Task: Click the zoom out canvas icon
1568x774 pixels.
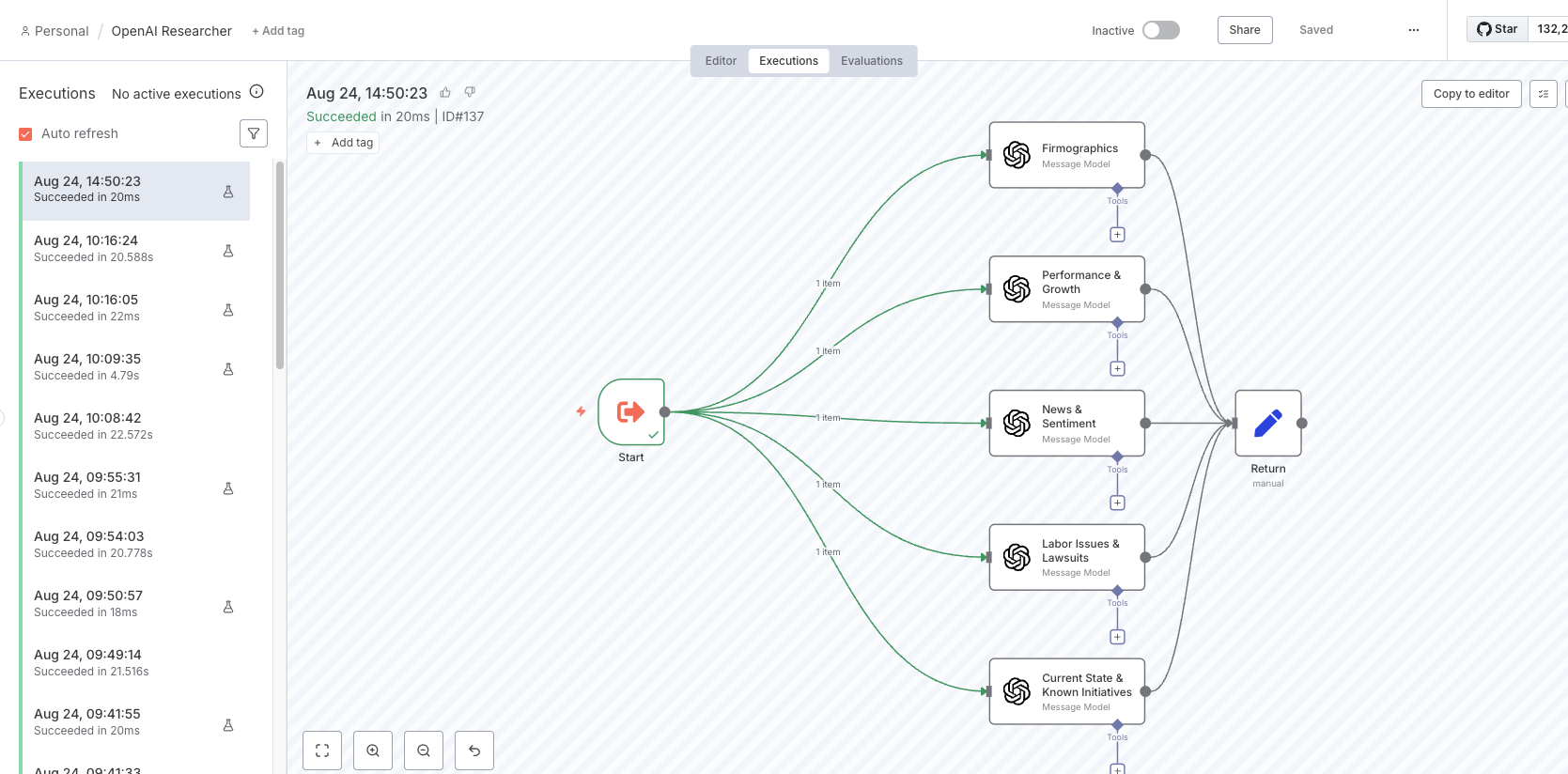Action: (x=424, y=751)
